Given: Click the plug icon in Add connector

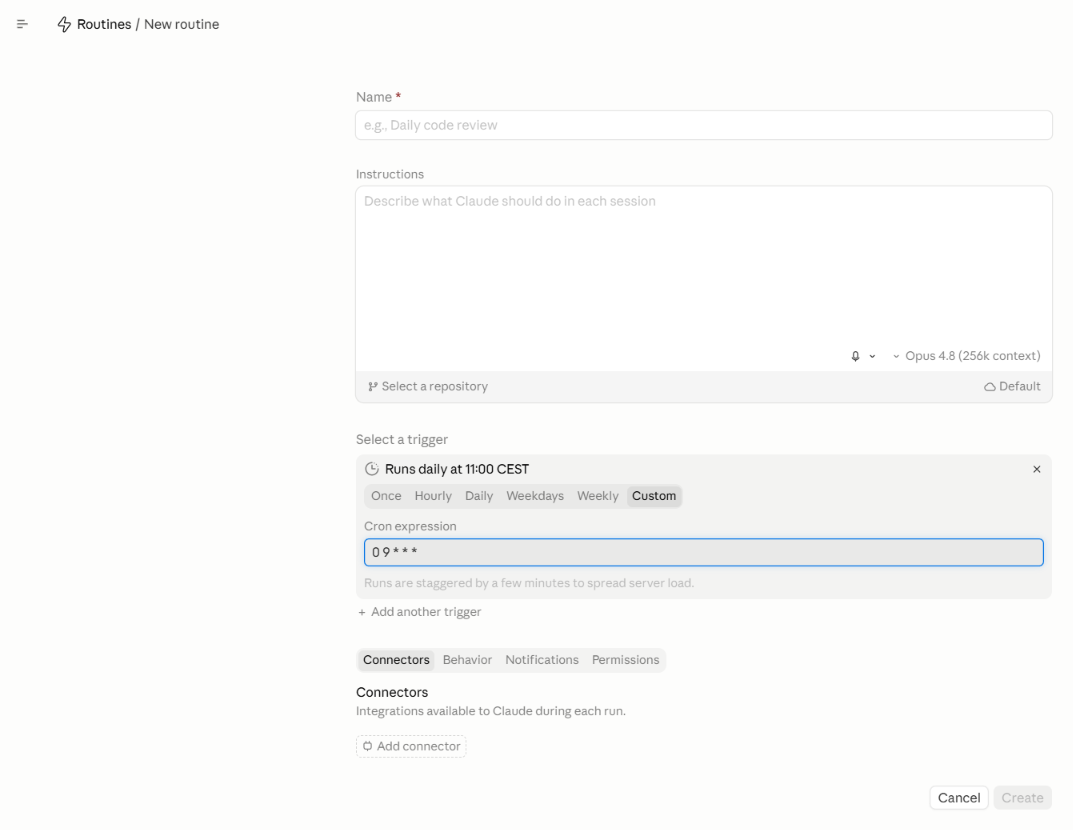Looking at the screenshot, I should pos(367,746).
